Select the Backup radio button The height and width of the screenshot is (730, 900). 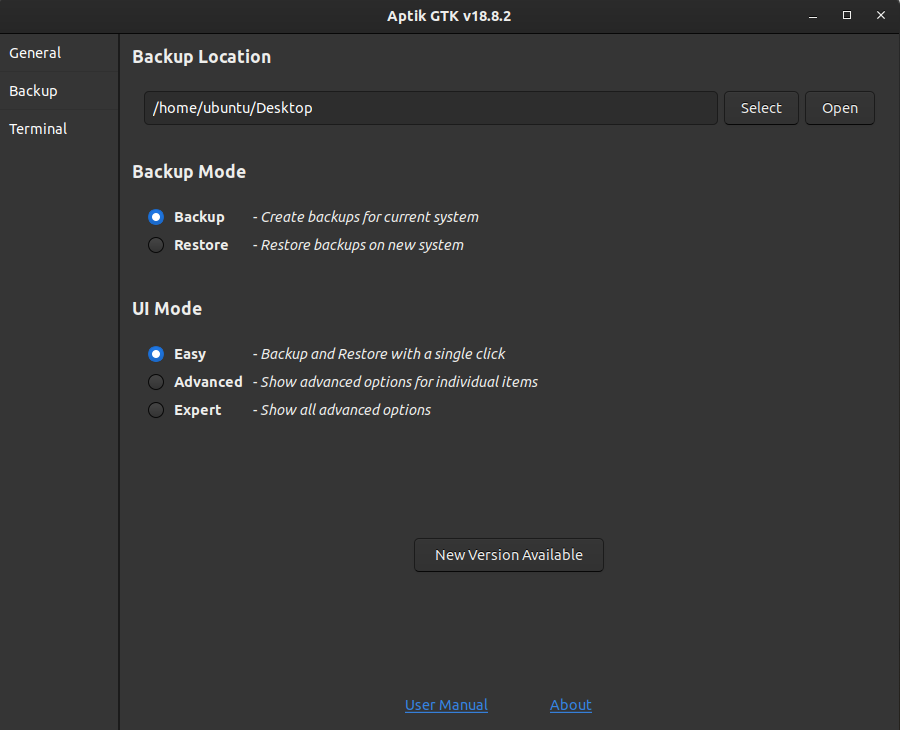click(x=156, y=217)
